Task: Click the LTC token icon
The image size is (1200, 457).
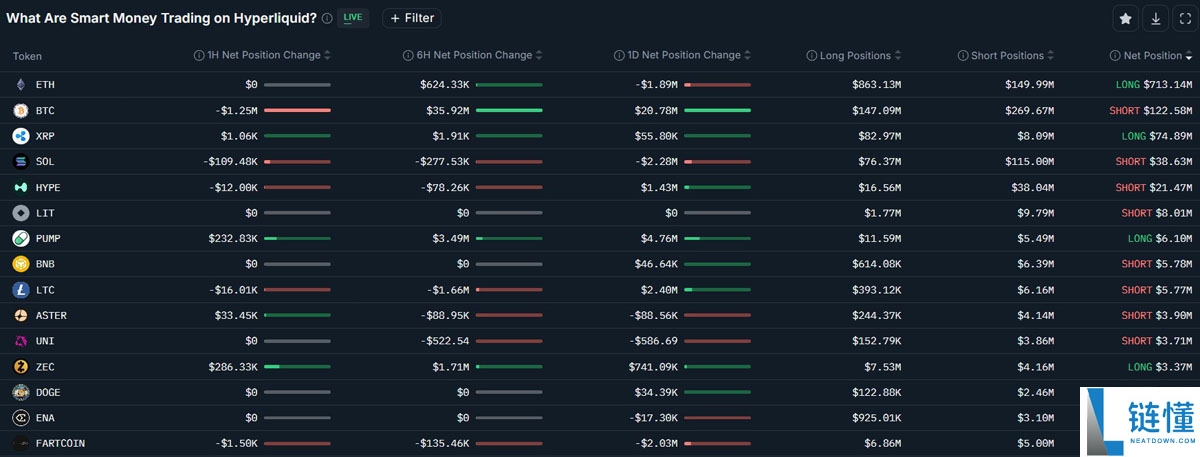Action: (x=20, y=290)
